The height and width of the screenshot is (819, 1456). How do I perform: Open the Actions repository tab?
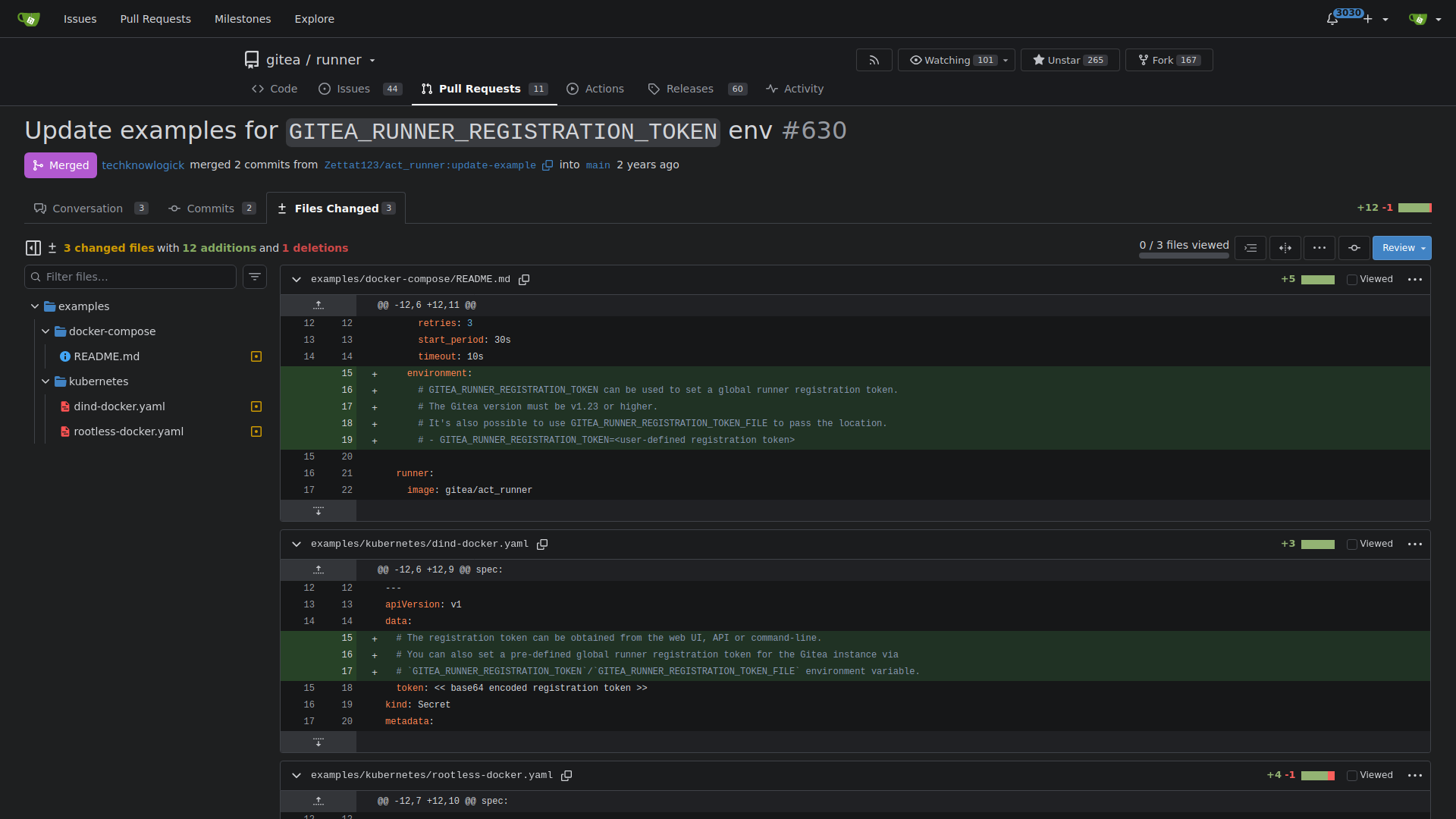pyautogui.click(x=595, y=89)
